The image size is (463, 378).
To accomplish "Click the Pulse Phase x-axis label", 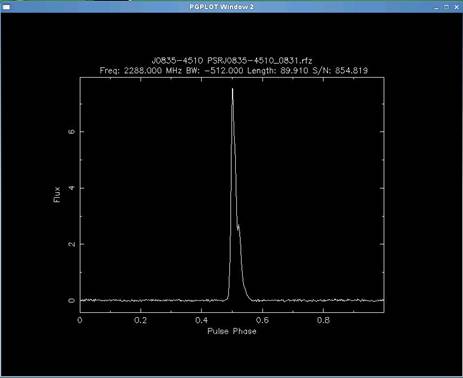I will click(x=232, y=331).
